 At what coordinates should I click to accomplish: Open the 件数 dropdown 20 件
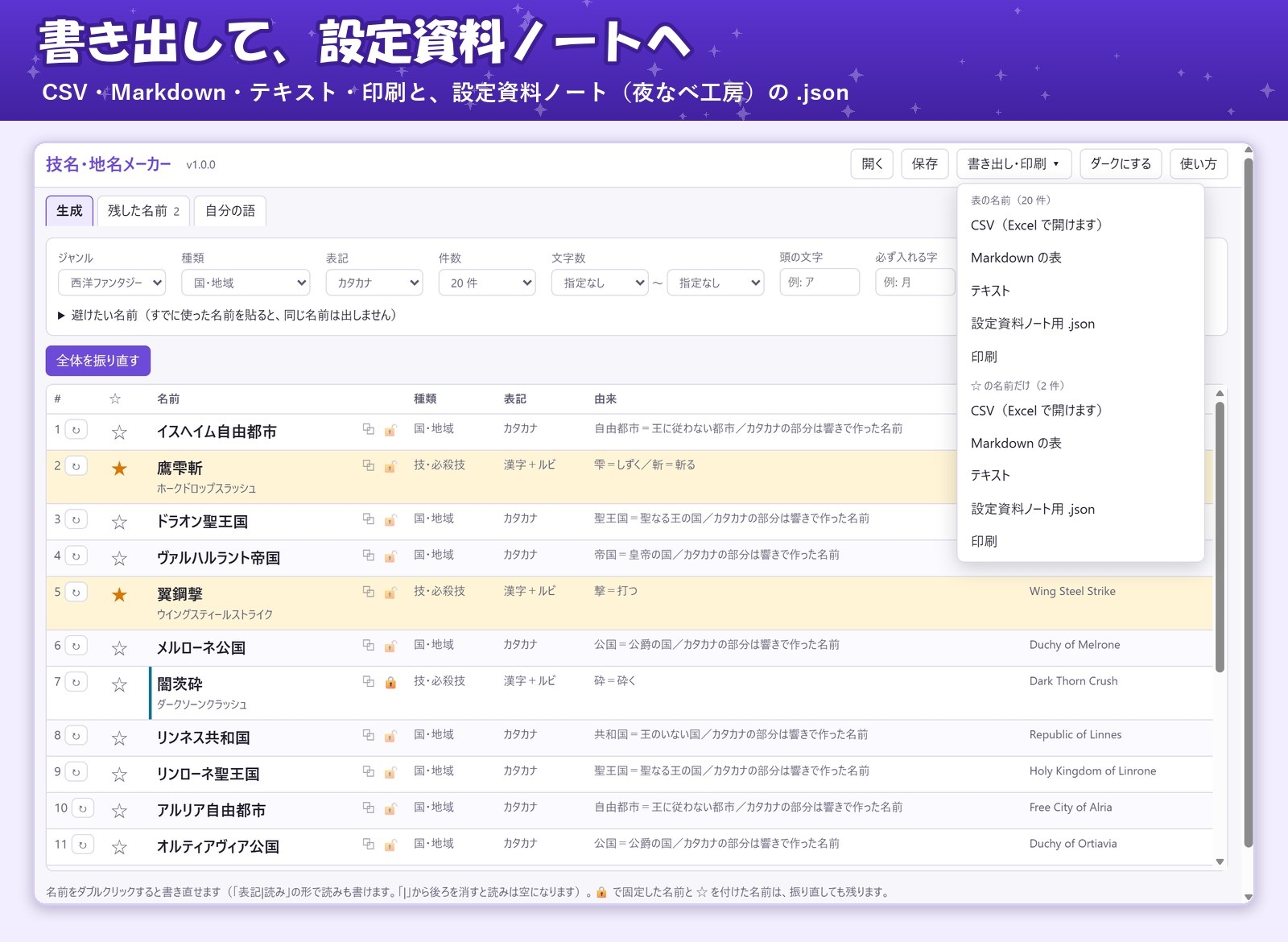pyautogui.click(x=487, y=283)
